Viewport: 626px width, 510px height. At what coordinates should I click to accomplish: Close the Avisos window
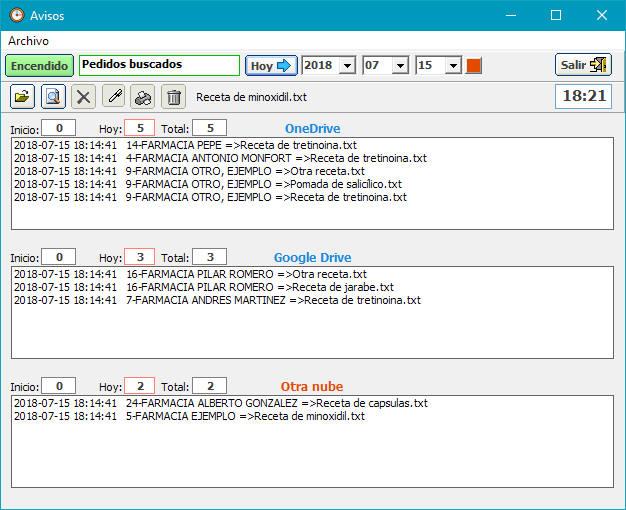tap(602, 15)
